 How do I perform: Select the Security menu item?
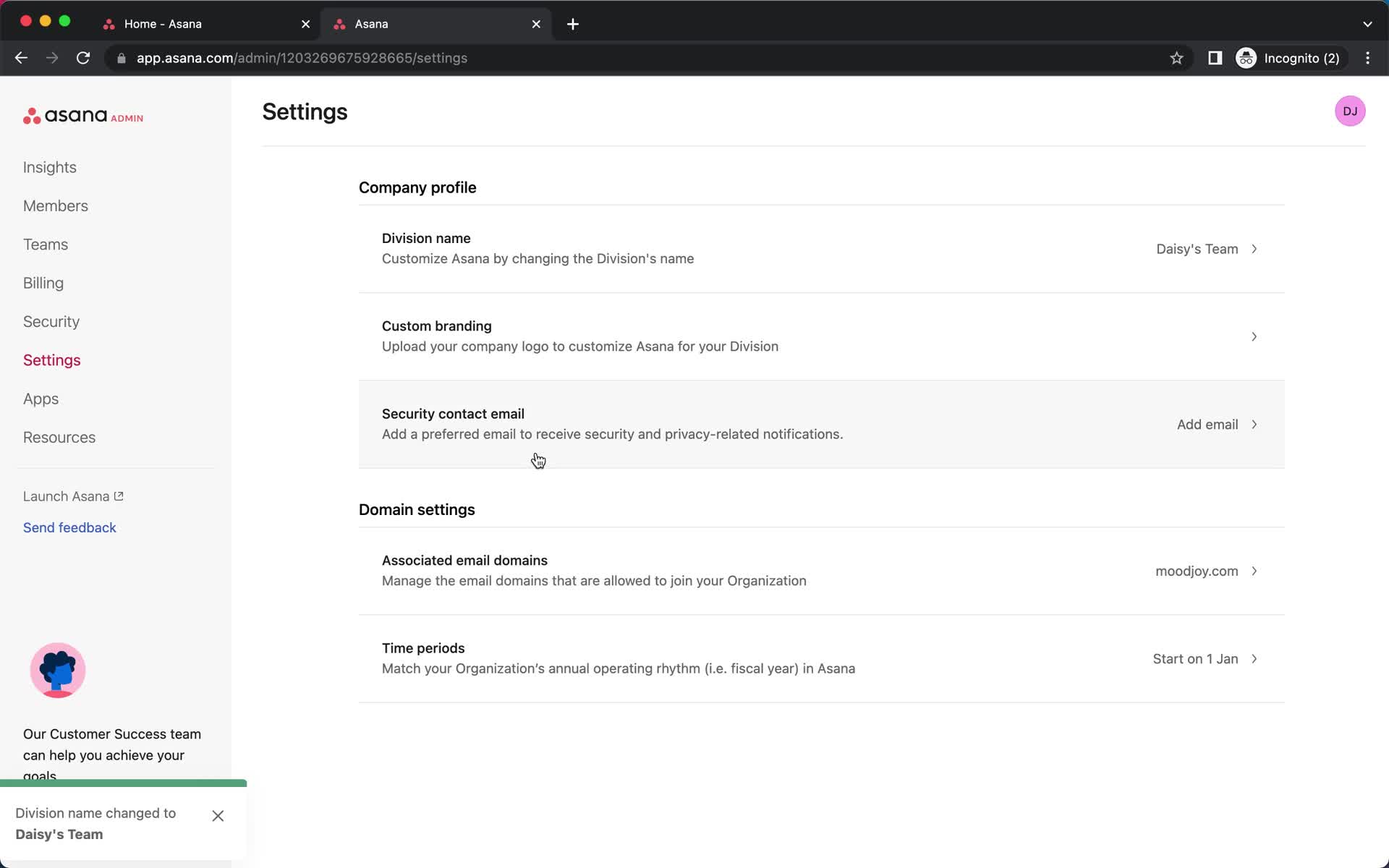pyautogui.click(x=51, y=321)
